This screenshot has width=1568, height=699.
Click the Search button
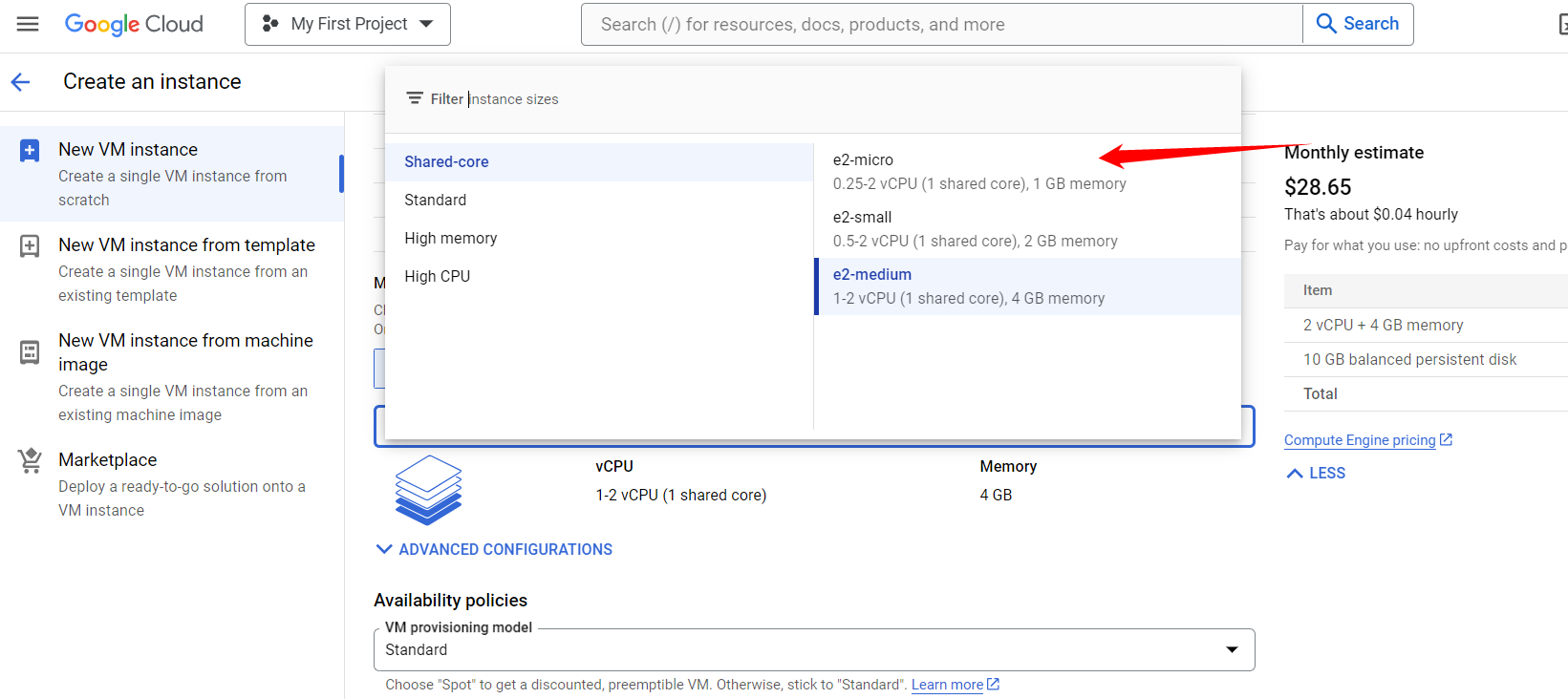[1358, 24]
